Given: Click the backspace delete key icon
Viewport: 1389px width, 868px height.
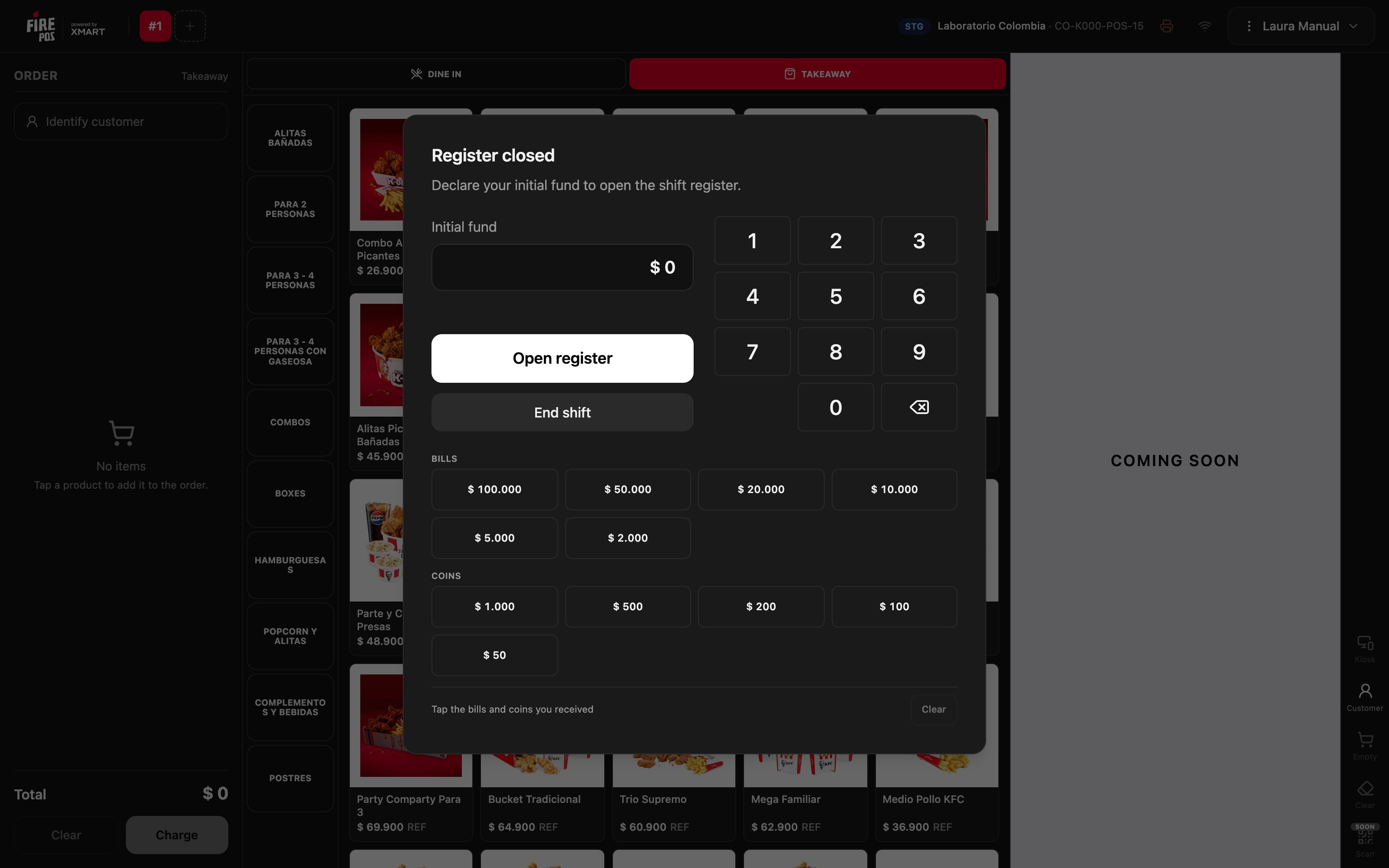Looking at the screenshot, I should click(919, 408).
